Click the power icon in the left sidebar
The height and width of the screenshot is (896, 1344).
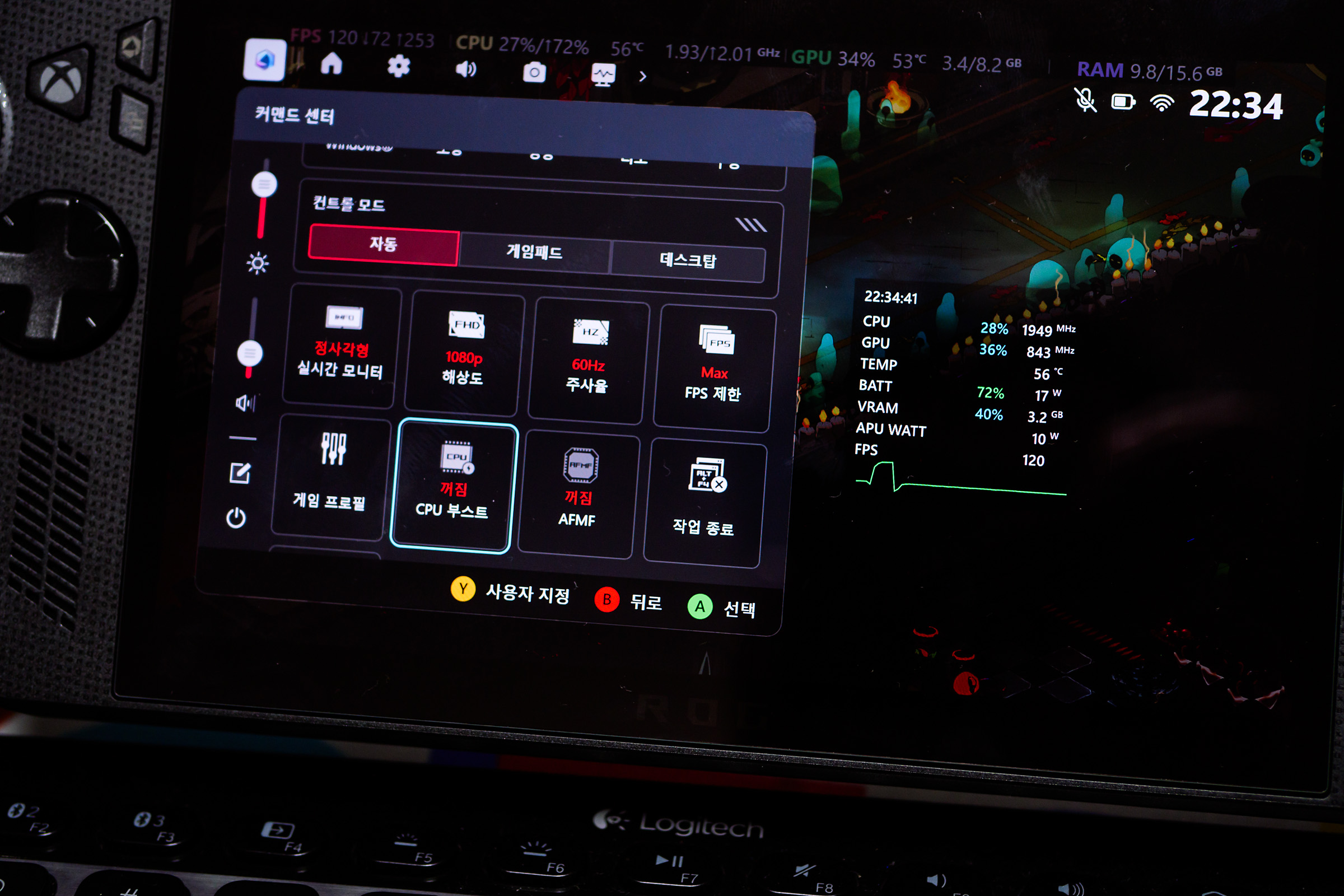tap(236, 519)
